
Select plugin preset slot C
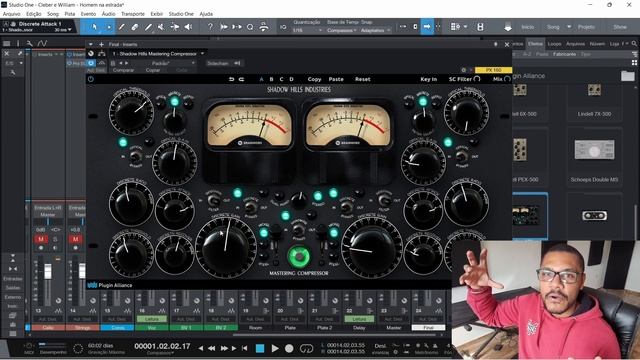(281, 79)
